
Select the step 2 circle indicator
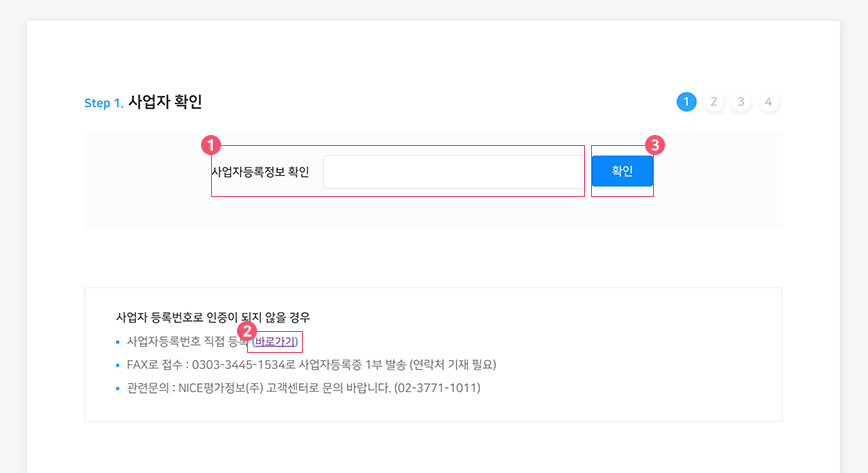(x=714, y=102)
